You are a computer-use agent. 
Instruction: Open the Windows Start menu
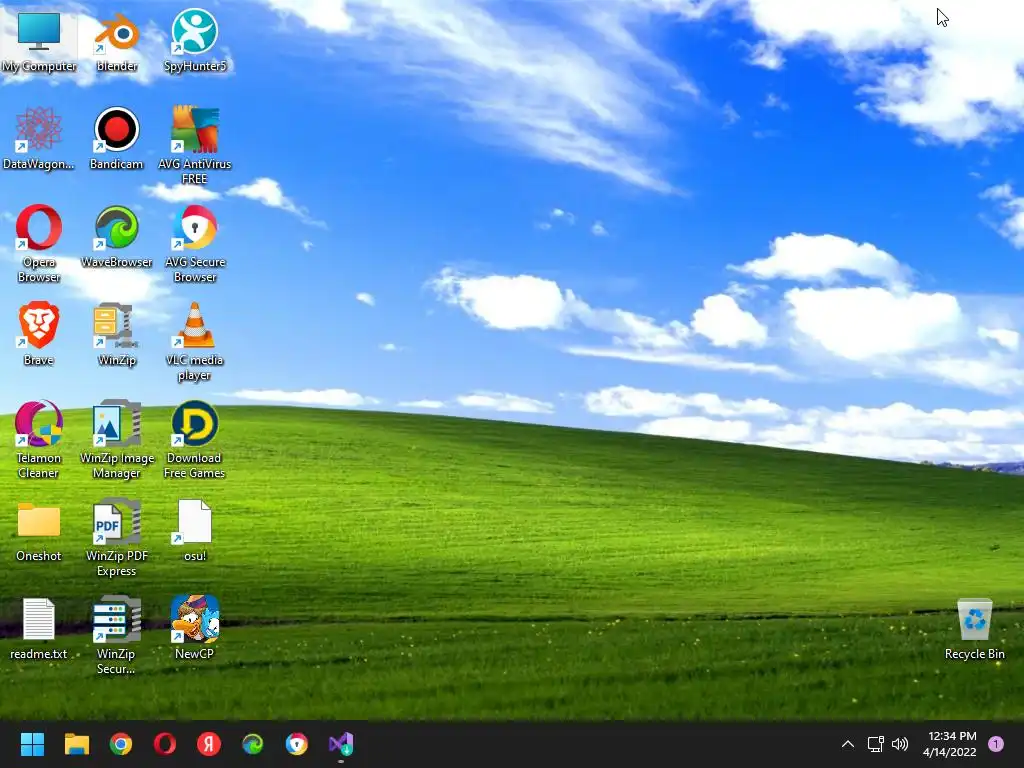(x=32, y=744)
